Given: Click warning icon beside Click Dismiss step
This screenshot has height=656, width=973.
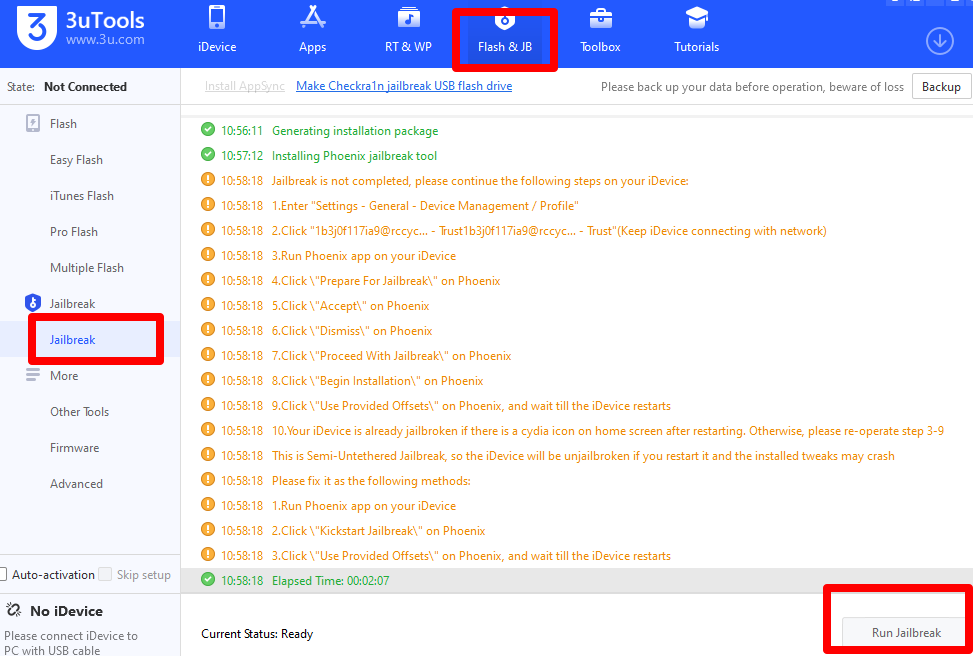Looking at the screenshot, I should pos(208,330).
